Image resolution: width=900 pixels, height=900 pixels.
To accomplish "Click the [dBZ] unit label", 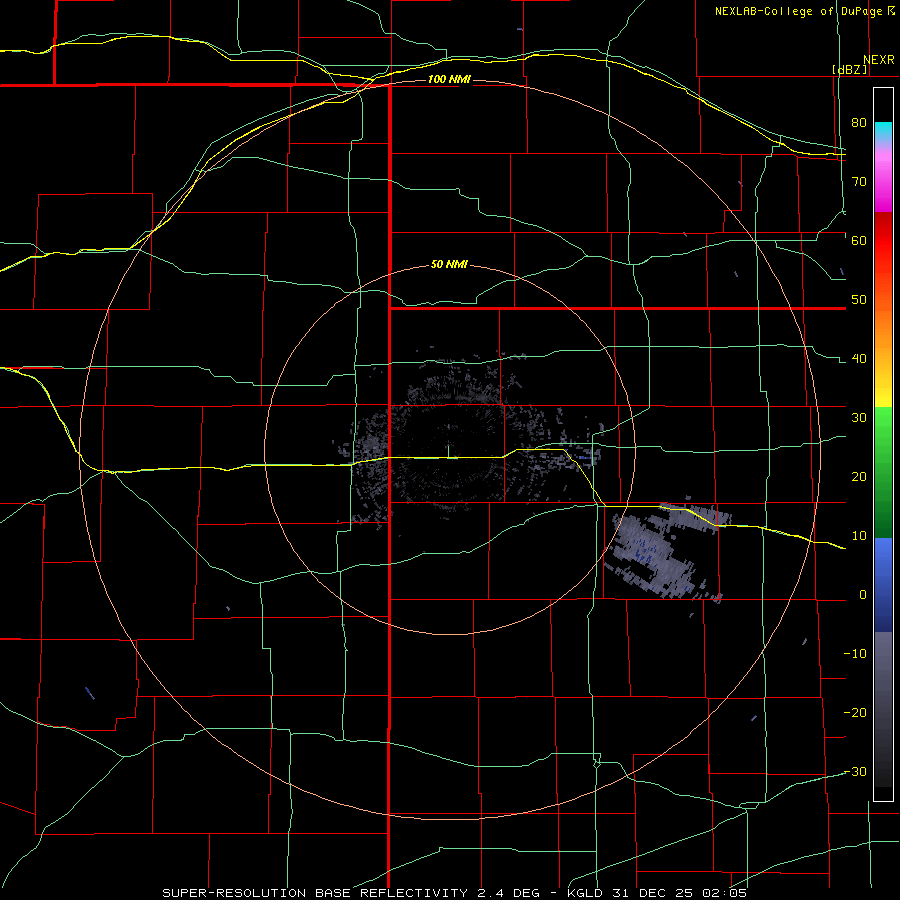I will (849, 69).
